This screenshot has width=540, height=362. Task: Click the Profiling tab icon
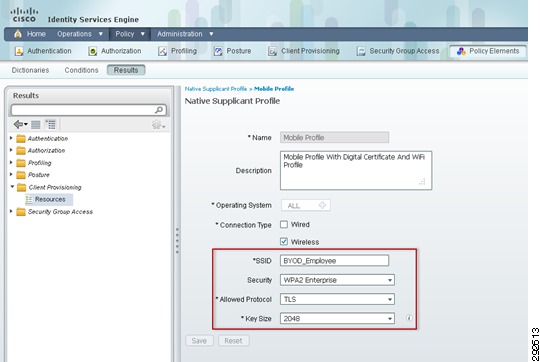[162, 51]
